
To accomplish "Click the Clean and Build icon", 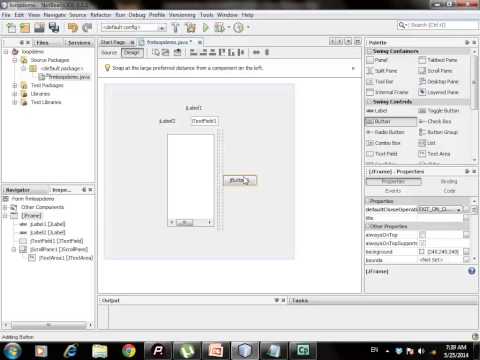I will click(190, 28).
